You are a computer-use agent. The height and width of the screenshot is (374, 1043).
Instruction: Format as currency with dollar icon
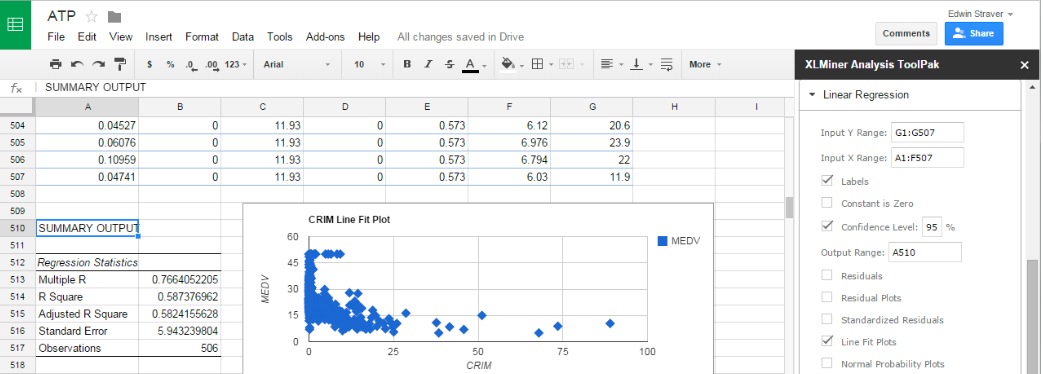[x=150, y=65]
